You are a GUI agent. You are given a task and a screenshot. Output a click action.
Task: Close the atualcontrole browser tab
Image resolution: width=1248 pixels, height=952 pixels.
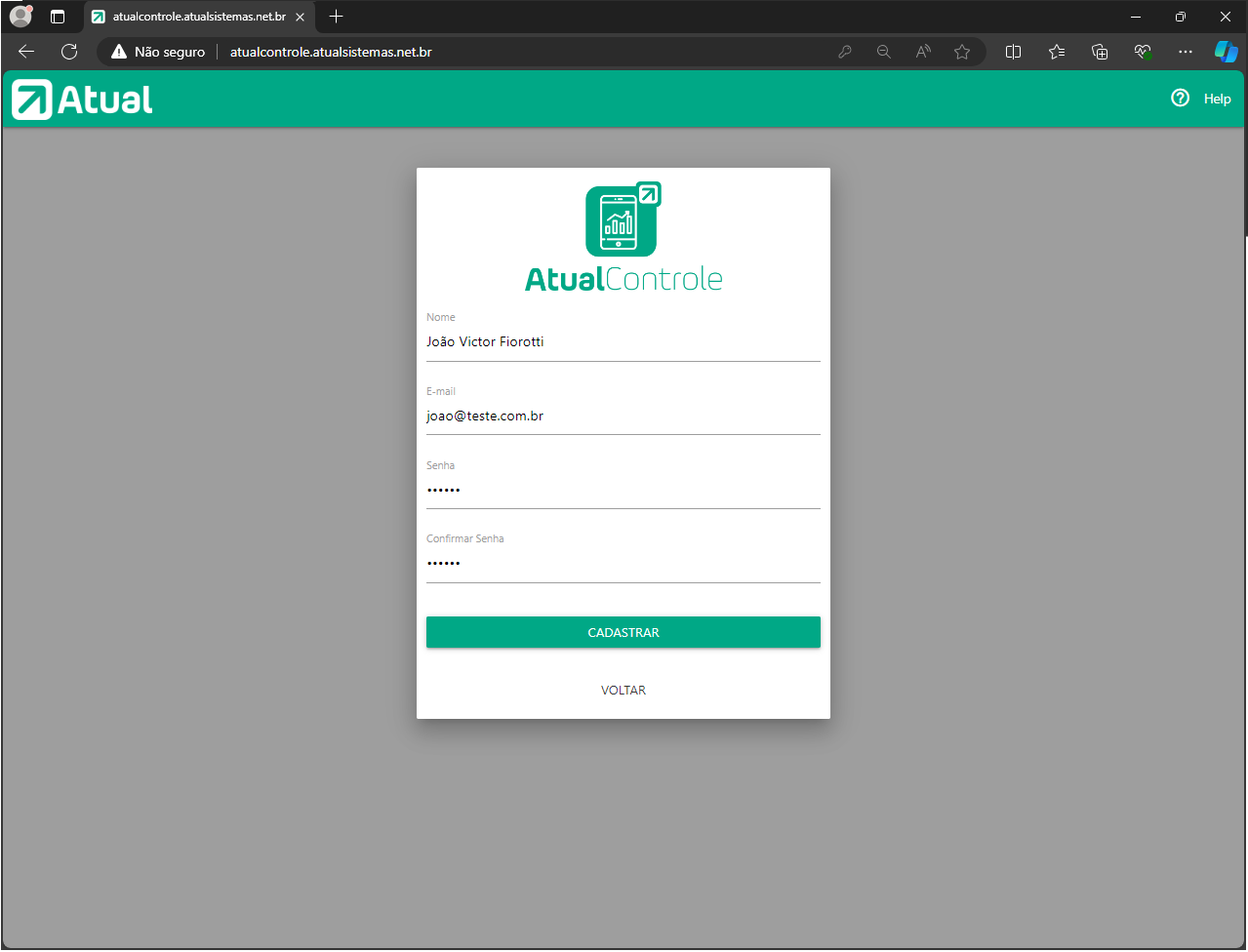point(300,17)
